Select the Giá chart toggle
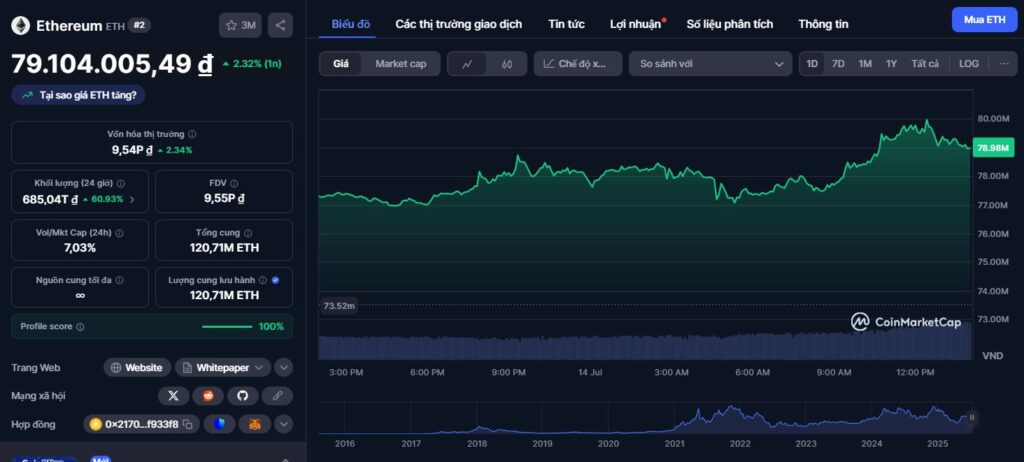1024x462 pixels. 341,64
